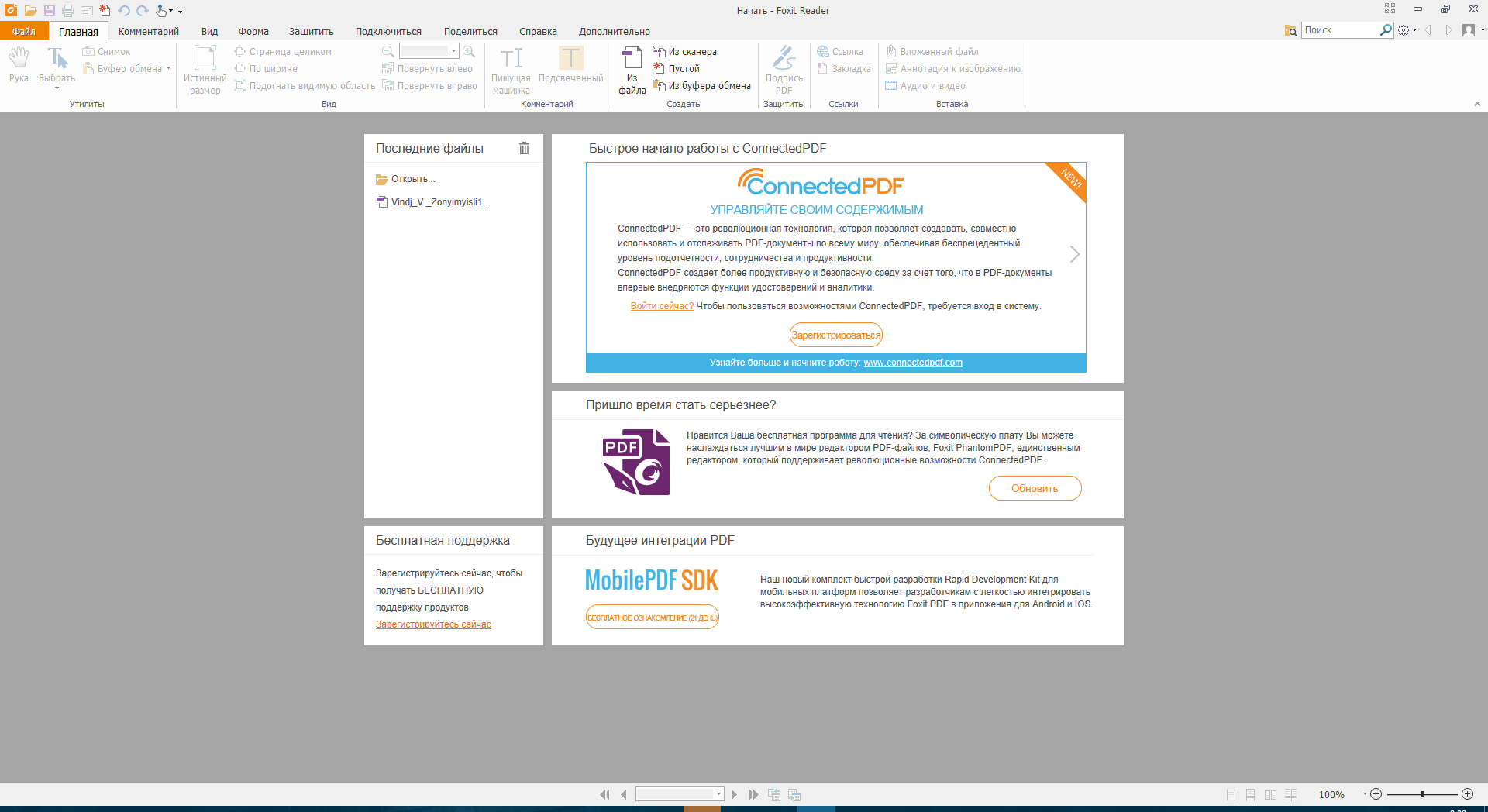Create a Пустой blank PDF
This screenshot has height=812, width=1488.
(x=677, y=69)
